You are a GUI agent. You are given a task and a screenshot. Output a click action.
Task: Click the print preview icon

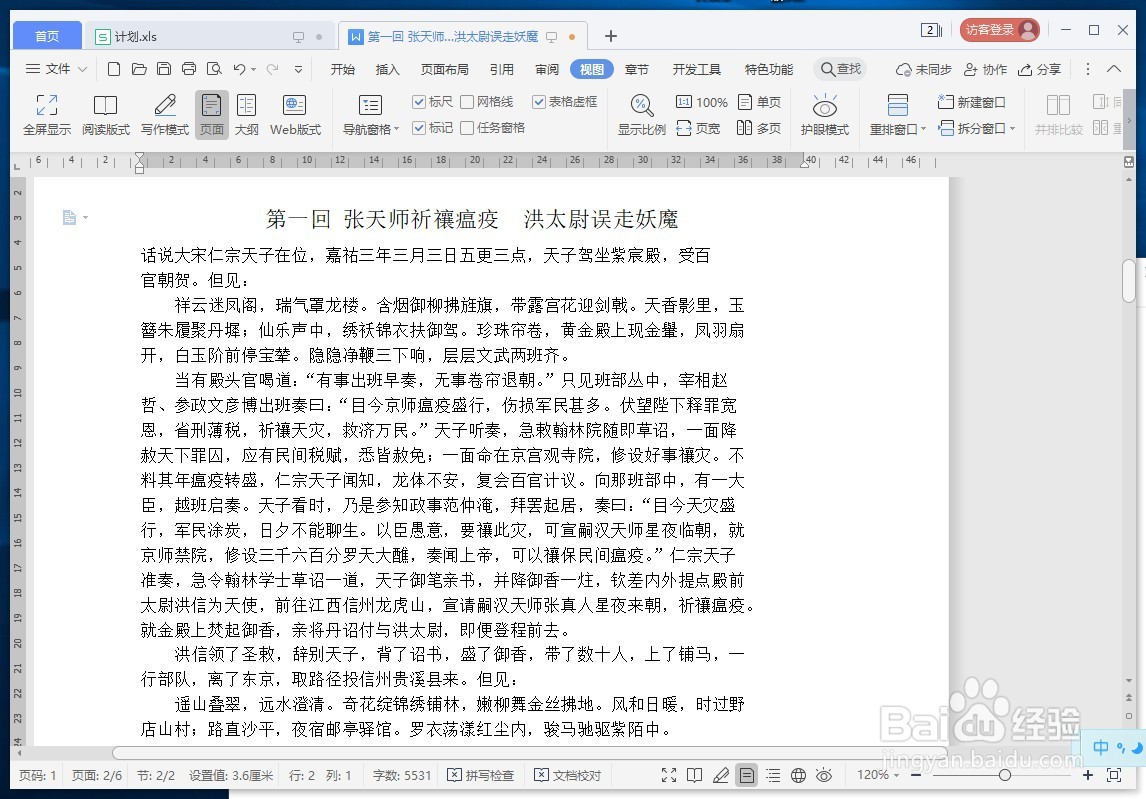(x=214, y=69)
